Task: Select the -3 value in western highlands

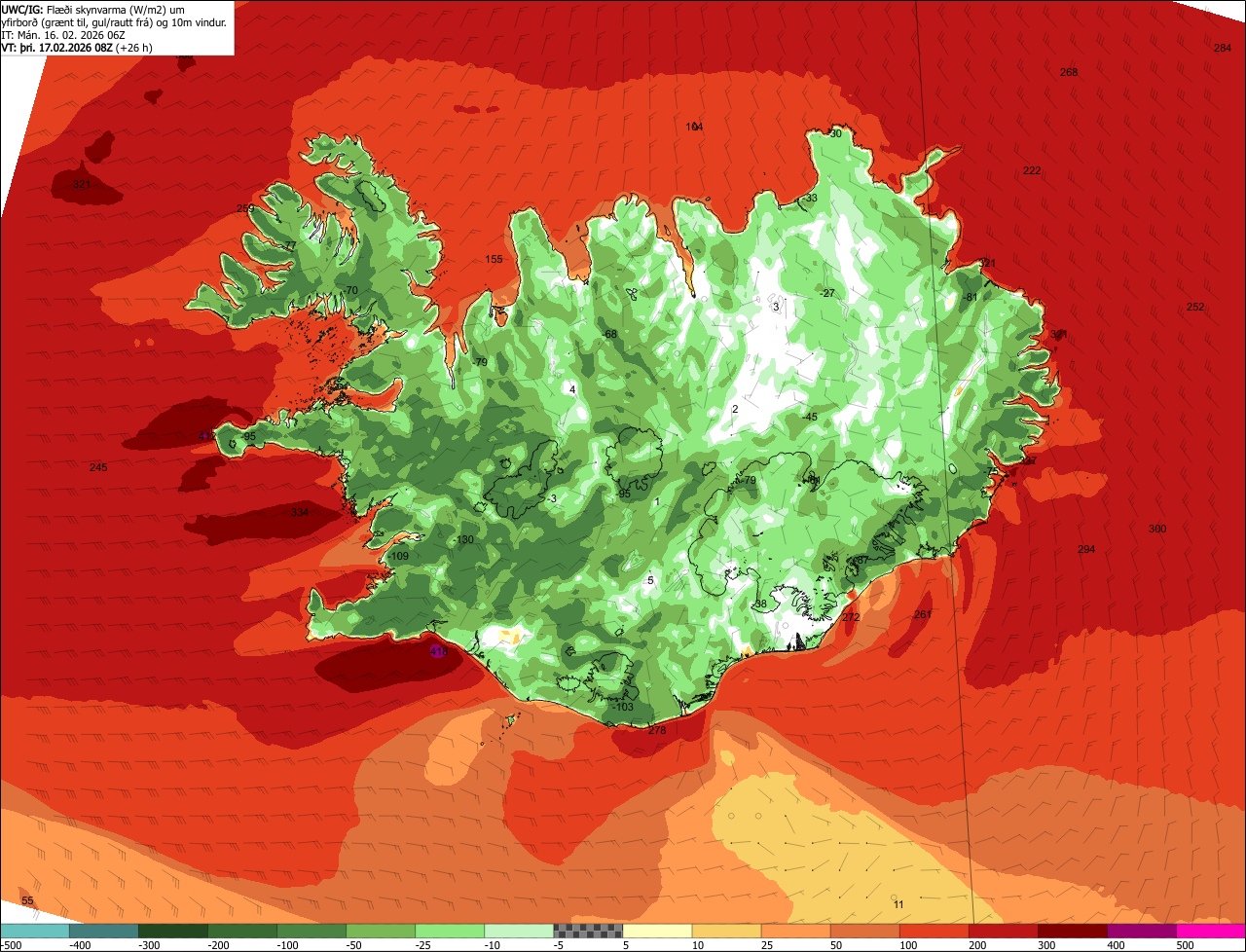Action: (x=552, y=498)
